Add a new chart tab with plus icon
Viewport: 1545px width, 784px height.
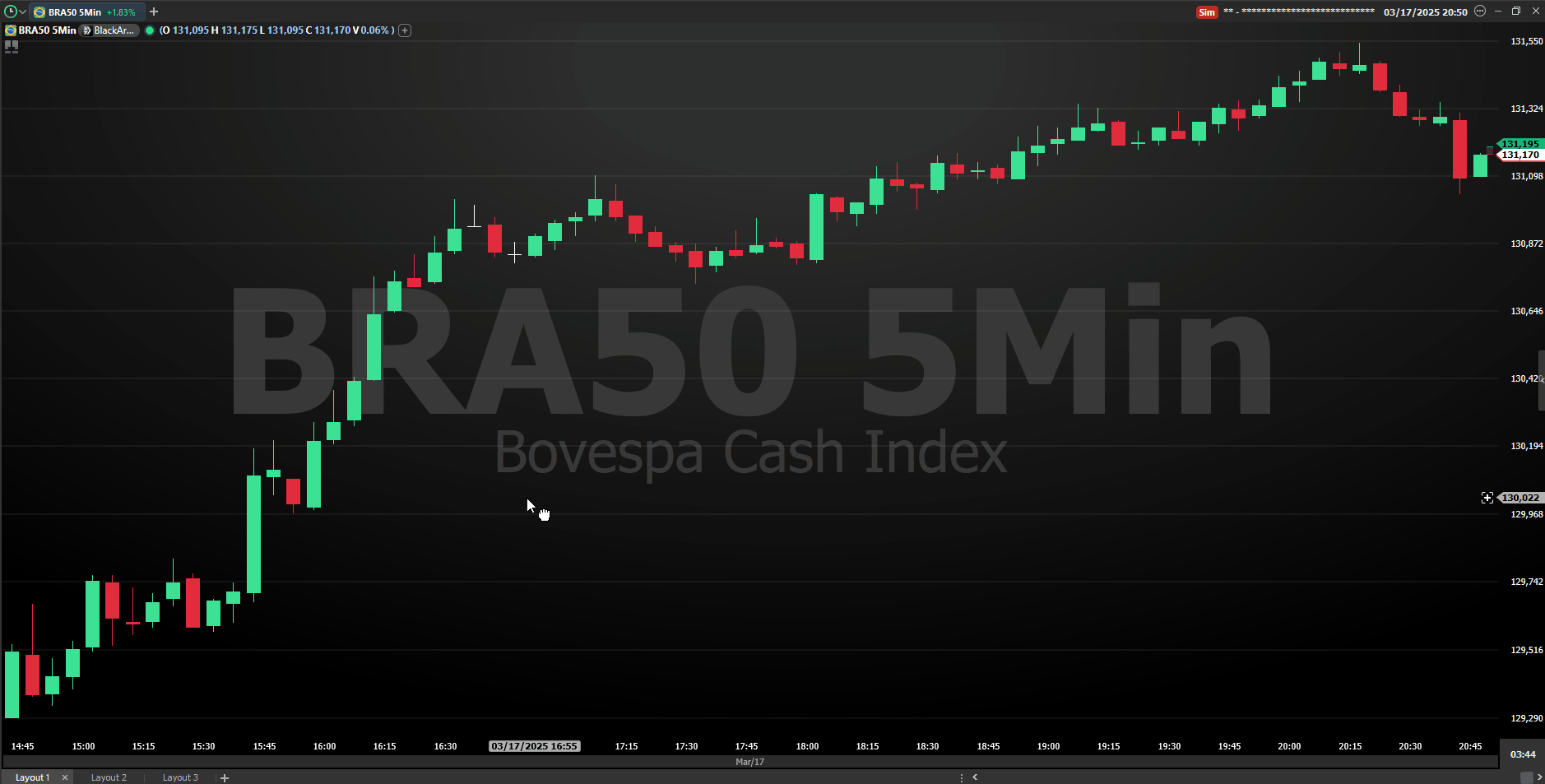point(154,12)
